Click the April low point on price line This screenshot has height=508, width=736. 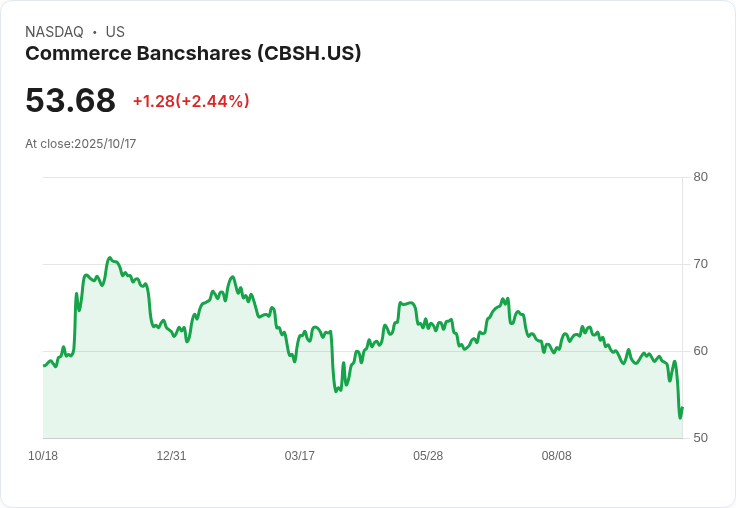(x=336, y=391)
